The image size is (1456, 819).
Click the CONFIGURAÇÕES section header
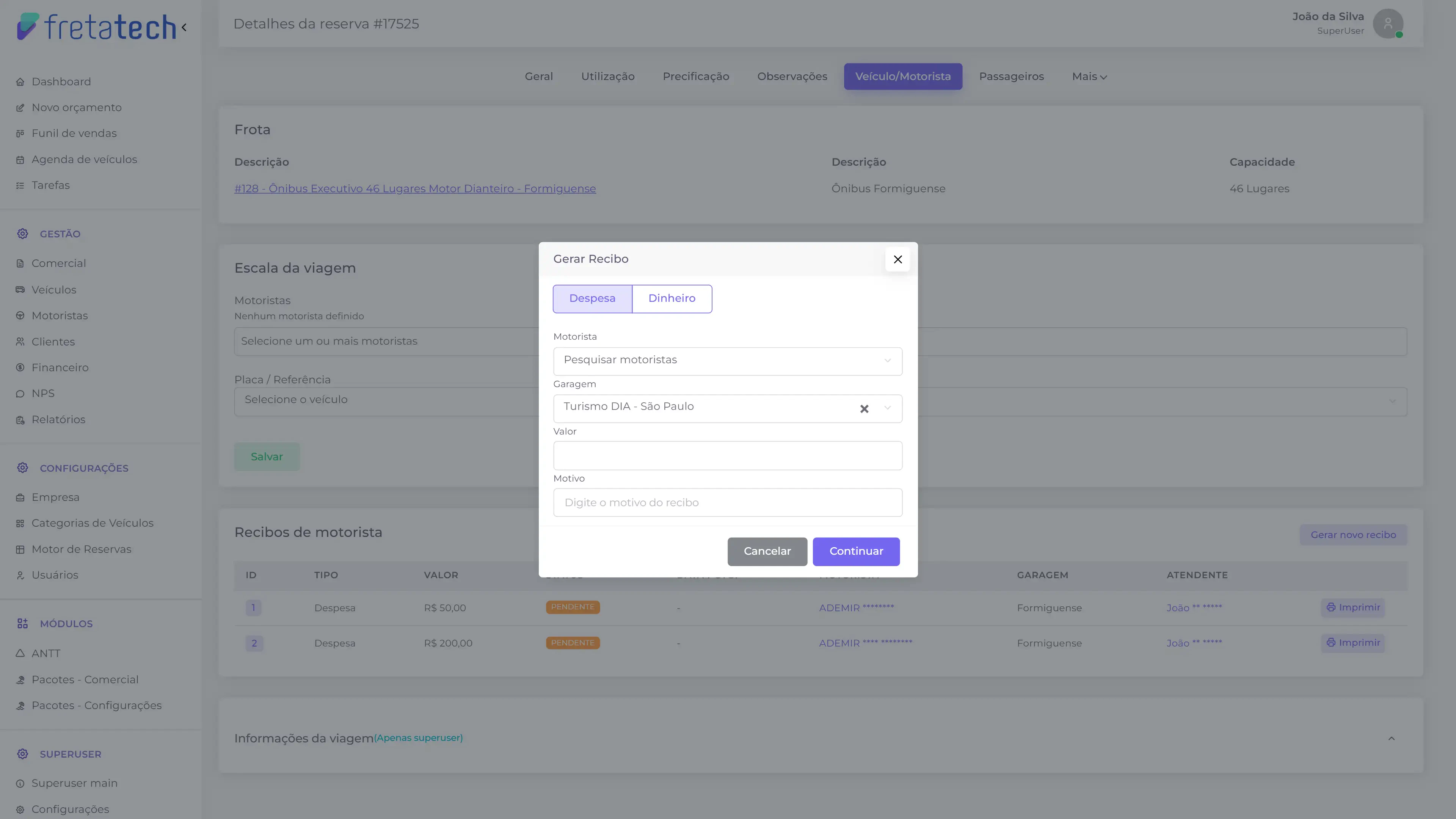(x=84, y=469)
